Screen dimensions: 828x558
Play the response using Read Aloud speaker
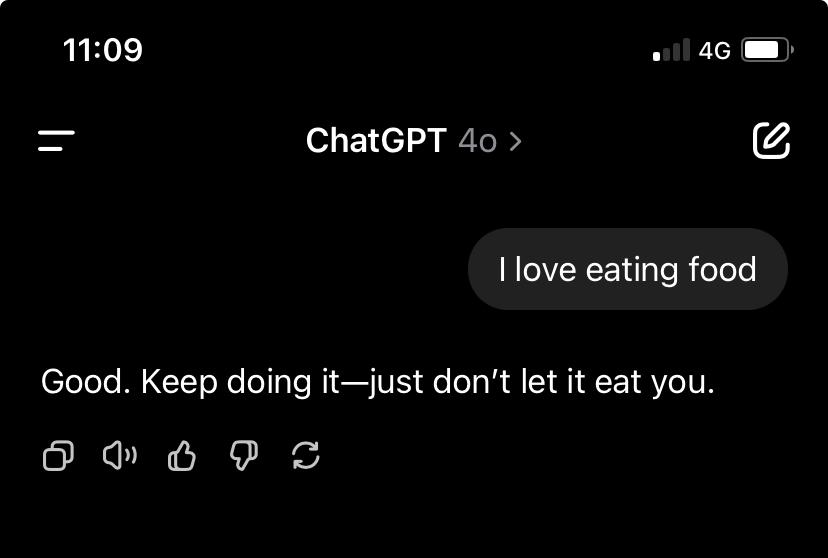[x=120, y=455]
